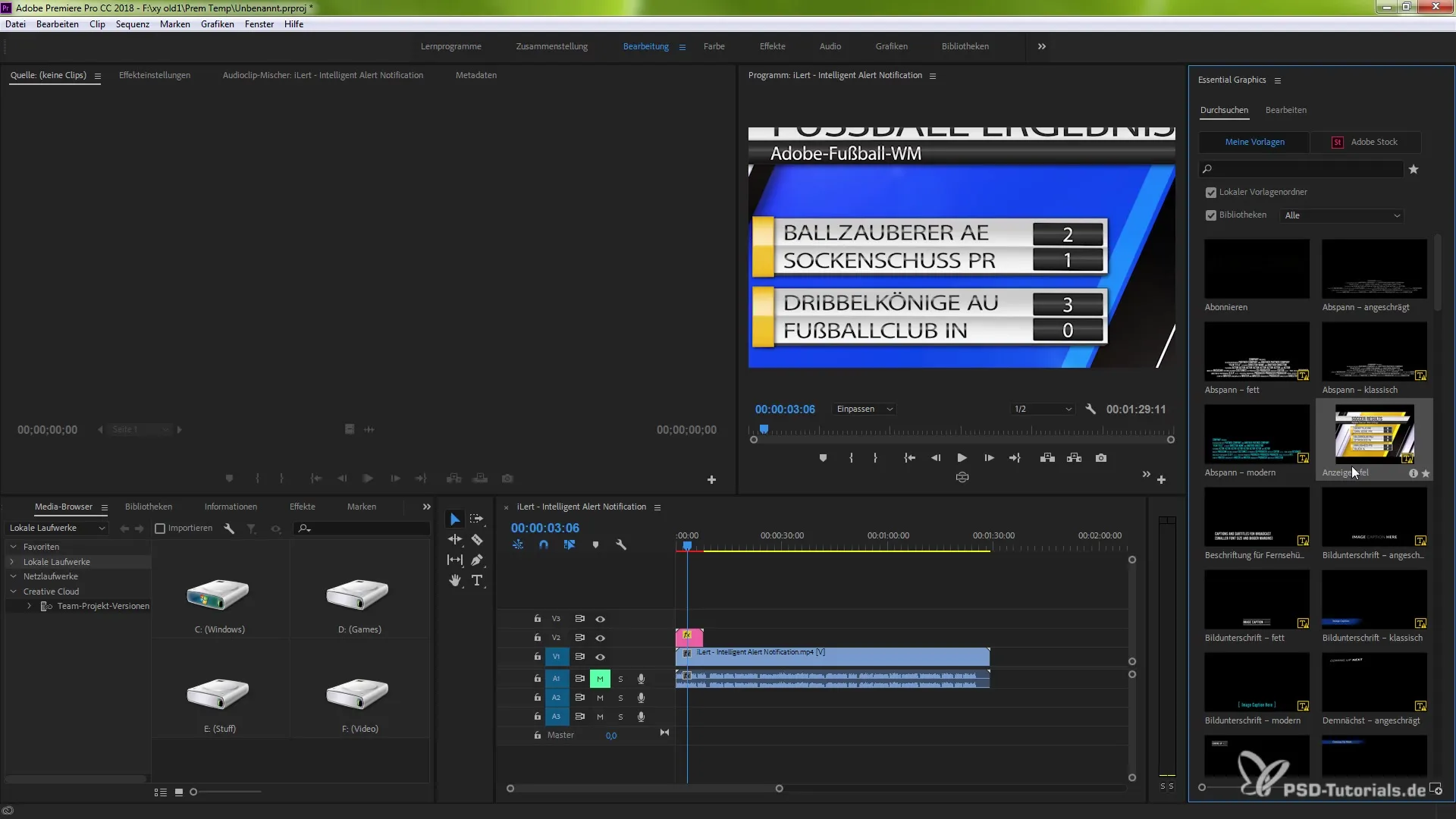Select the Pen tool
This screenshot has height=819, width=1456.
[x=477, y=560]
